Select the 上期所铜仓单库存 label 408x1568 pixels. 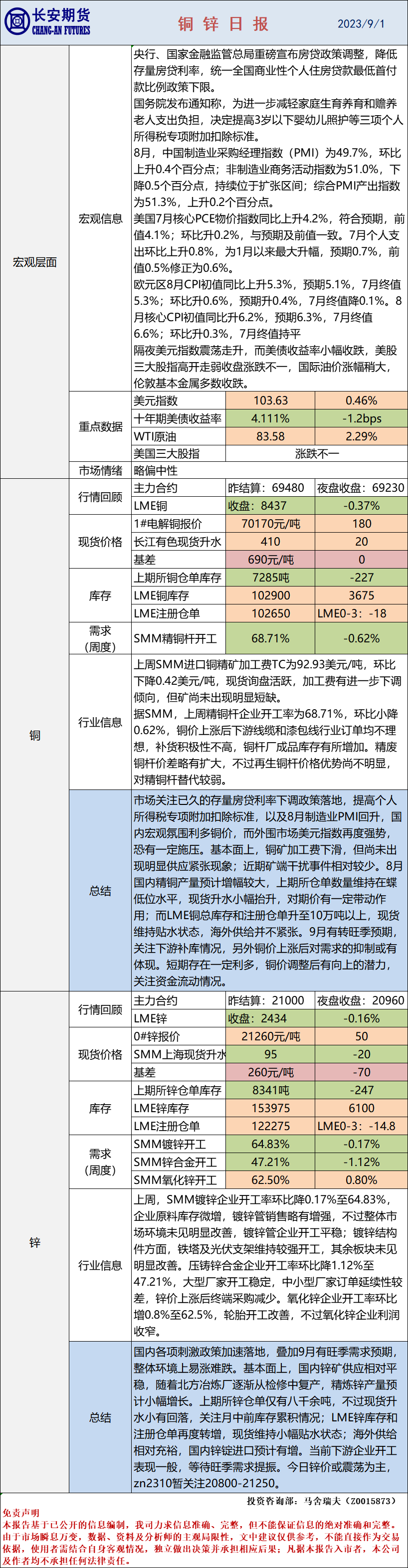point(178,578)
